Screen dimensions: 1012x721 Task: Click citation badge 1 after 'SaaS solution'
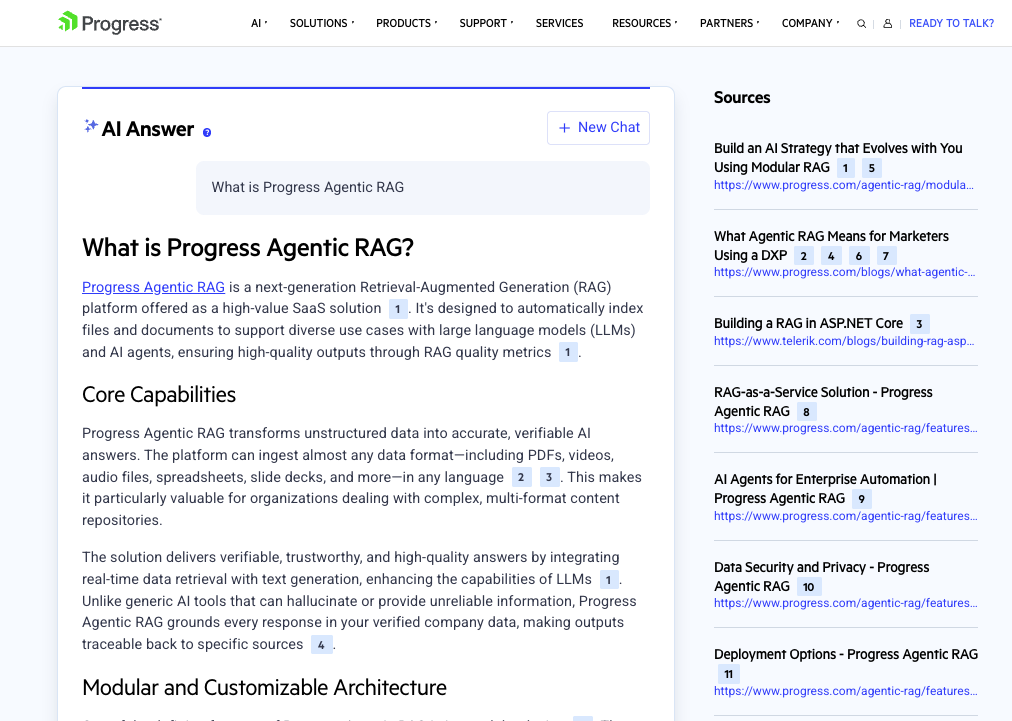(399, 308)
